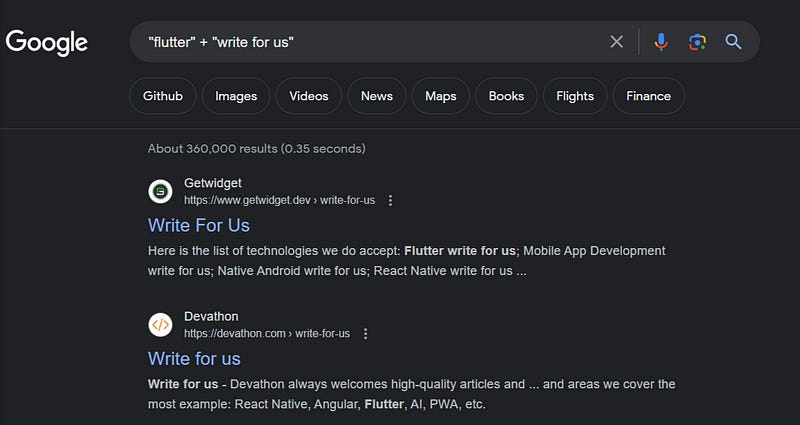Image resolution: width=800 pixels, height=425 pixels.
Task: Select the Github filter chip
Action: tap(163, 96)
